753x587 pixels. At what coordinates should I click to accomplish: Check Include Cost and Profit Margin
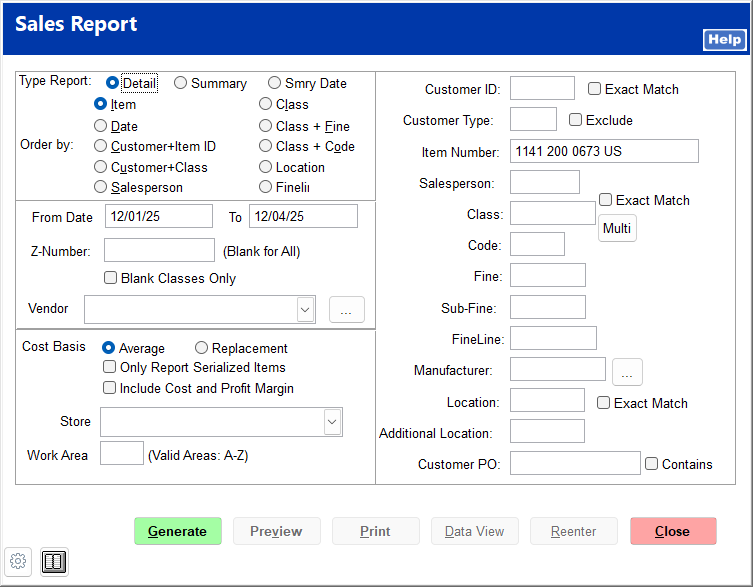tap(110, 388)
